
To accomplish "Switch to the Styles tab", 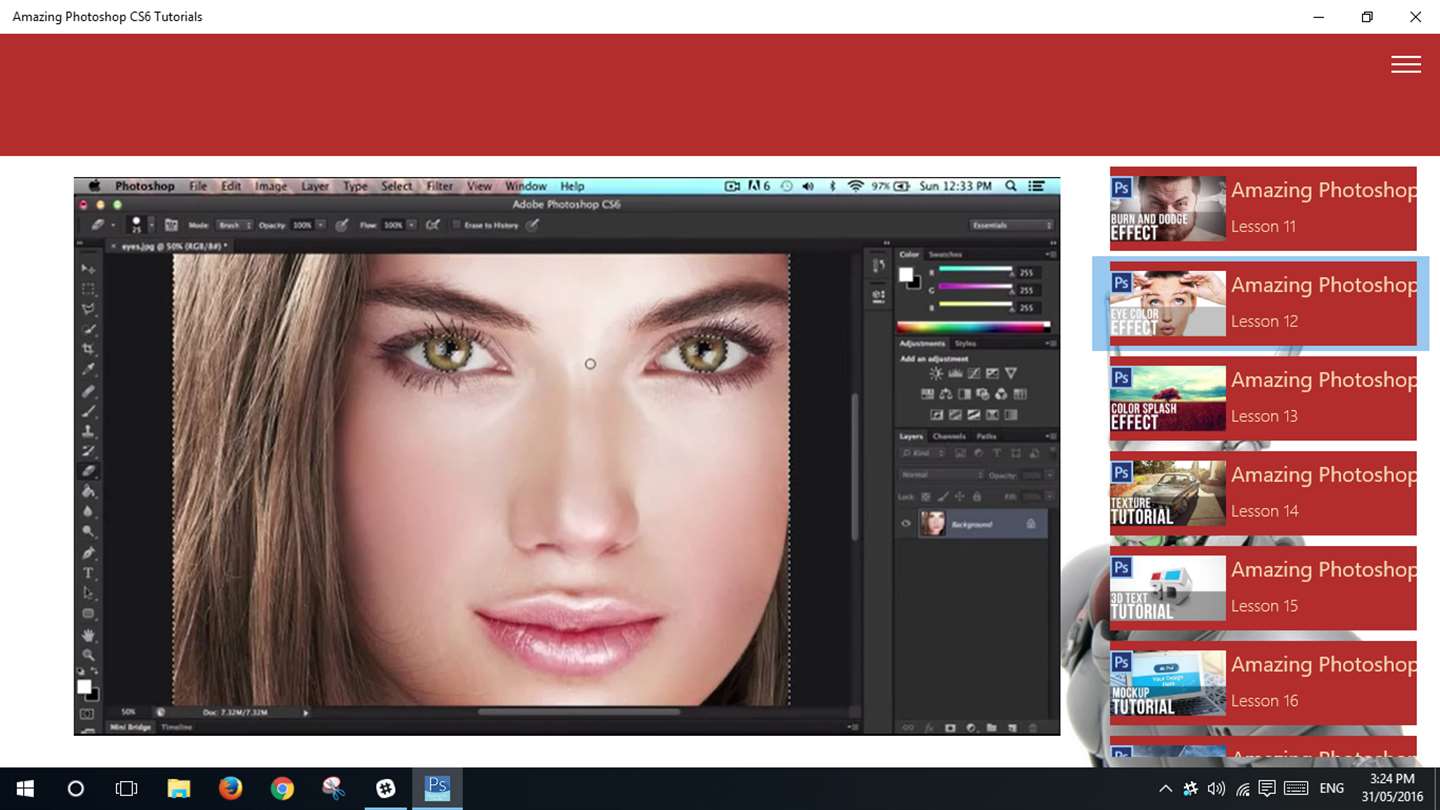I will (x=966, y=343).
